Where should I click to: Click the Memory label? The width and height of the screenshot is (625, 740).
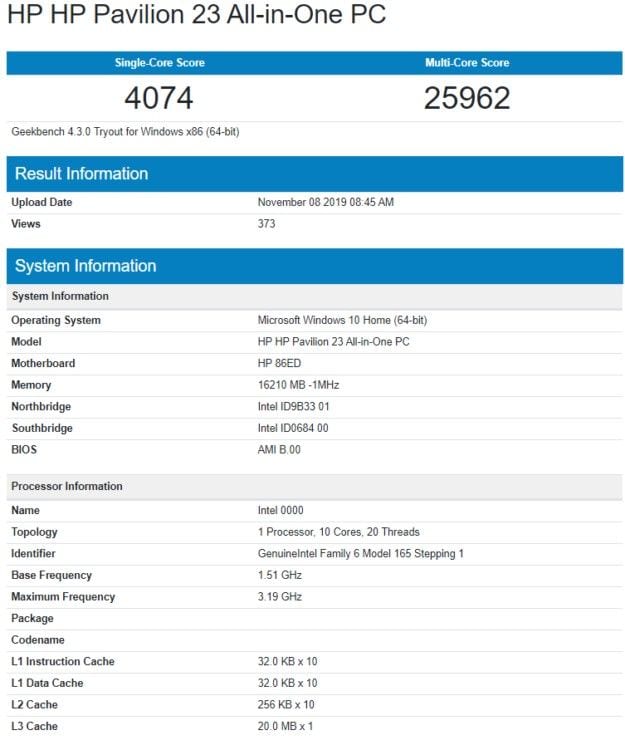(x=31, y=385)
